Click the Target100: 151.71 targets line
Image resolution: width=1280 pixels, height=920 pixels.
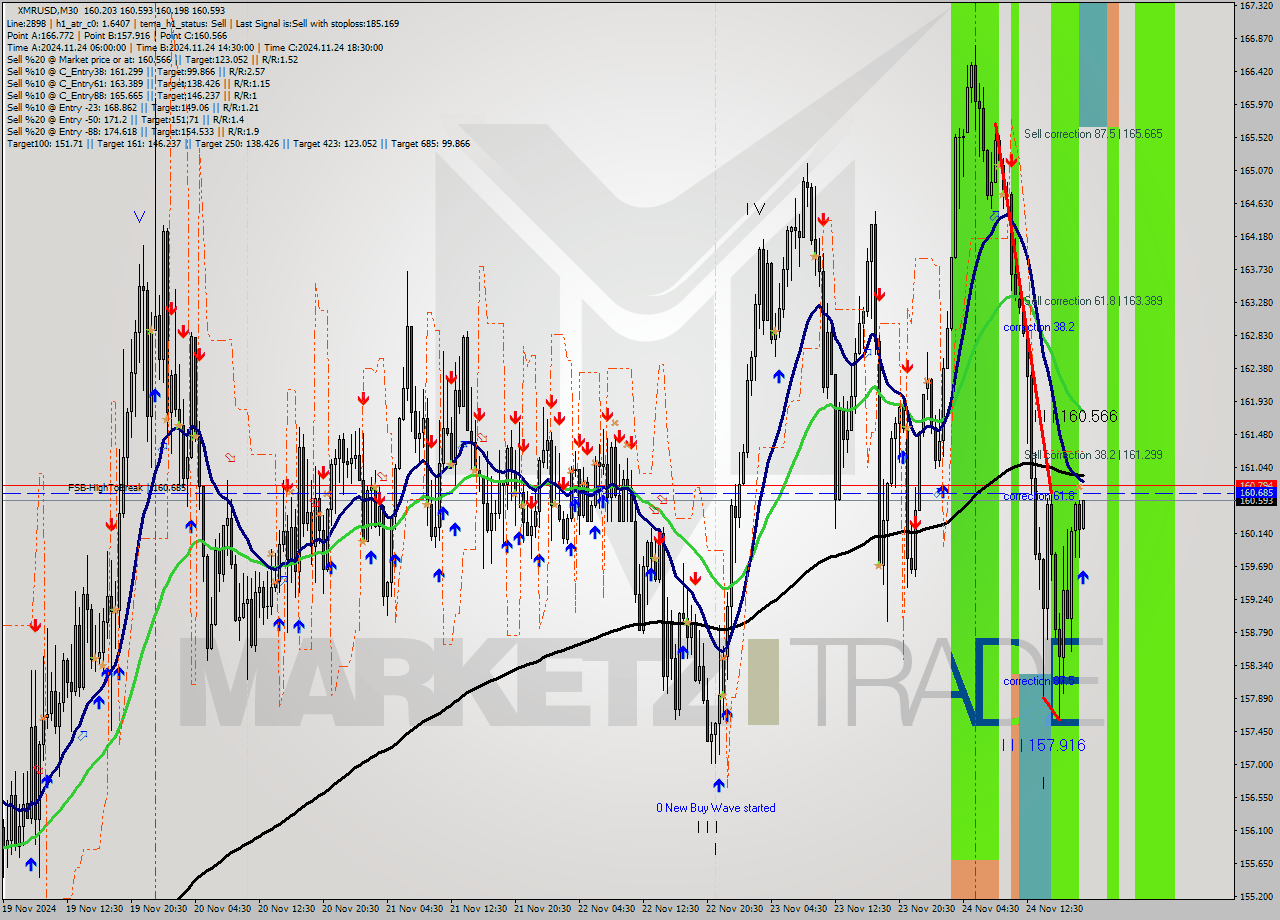(238, 144)
